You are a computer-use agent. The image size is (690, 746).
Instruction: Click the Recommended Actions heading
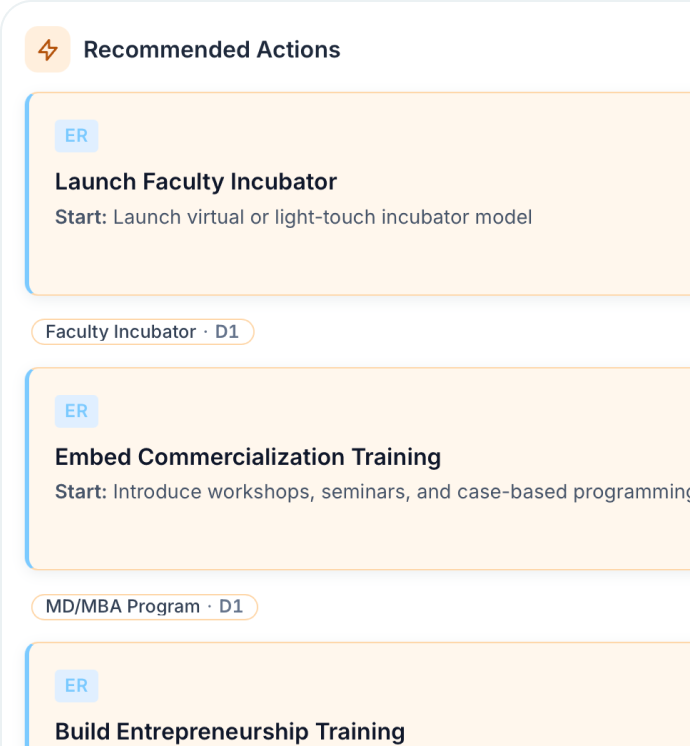click(211, 50)
